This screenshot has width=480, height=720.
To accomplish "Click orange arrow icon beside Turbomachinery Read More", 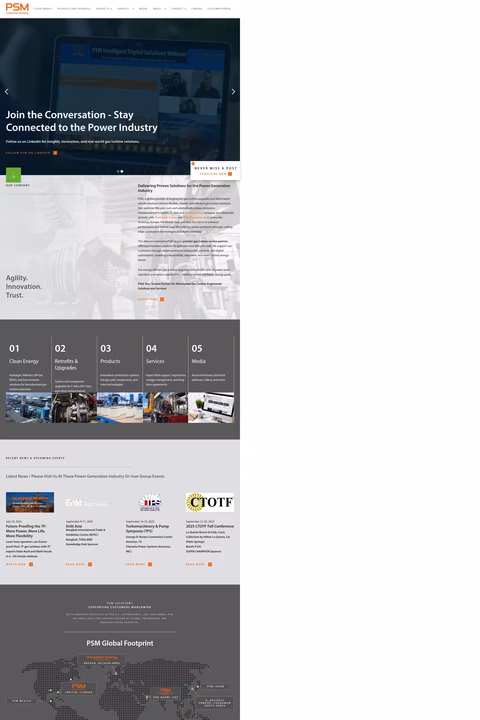I will pos(150,564).
